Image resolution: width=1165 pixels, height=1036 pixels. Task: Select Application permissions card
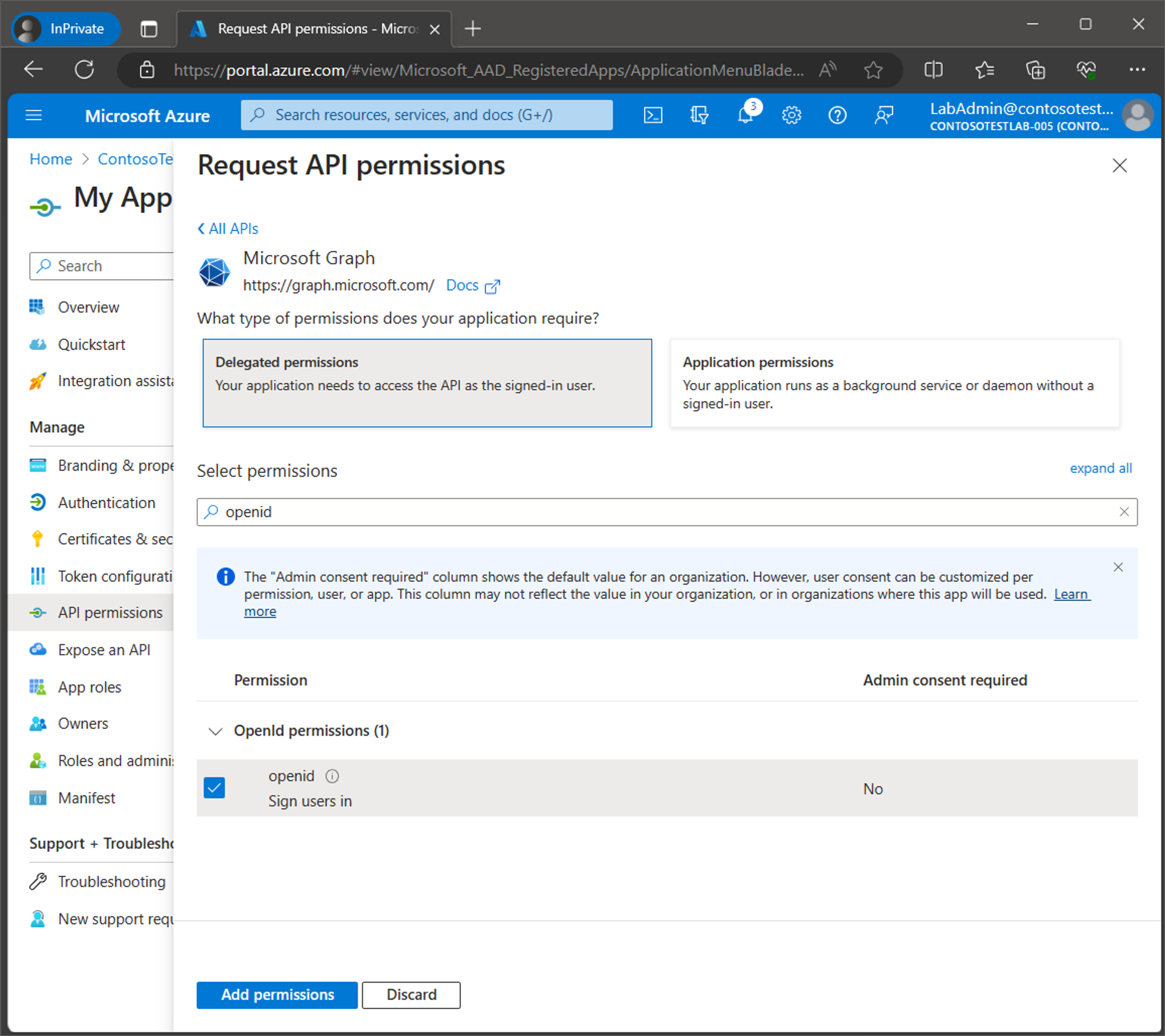[895, 383]
